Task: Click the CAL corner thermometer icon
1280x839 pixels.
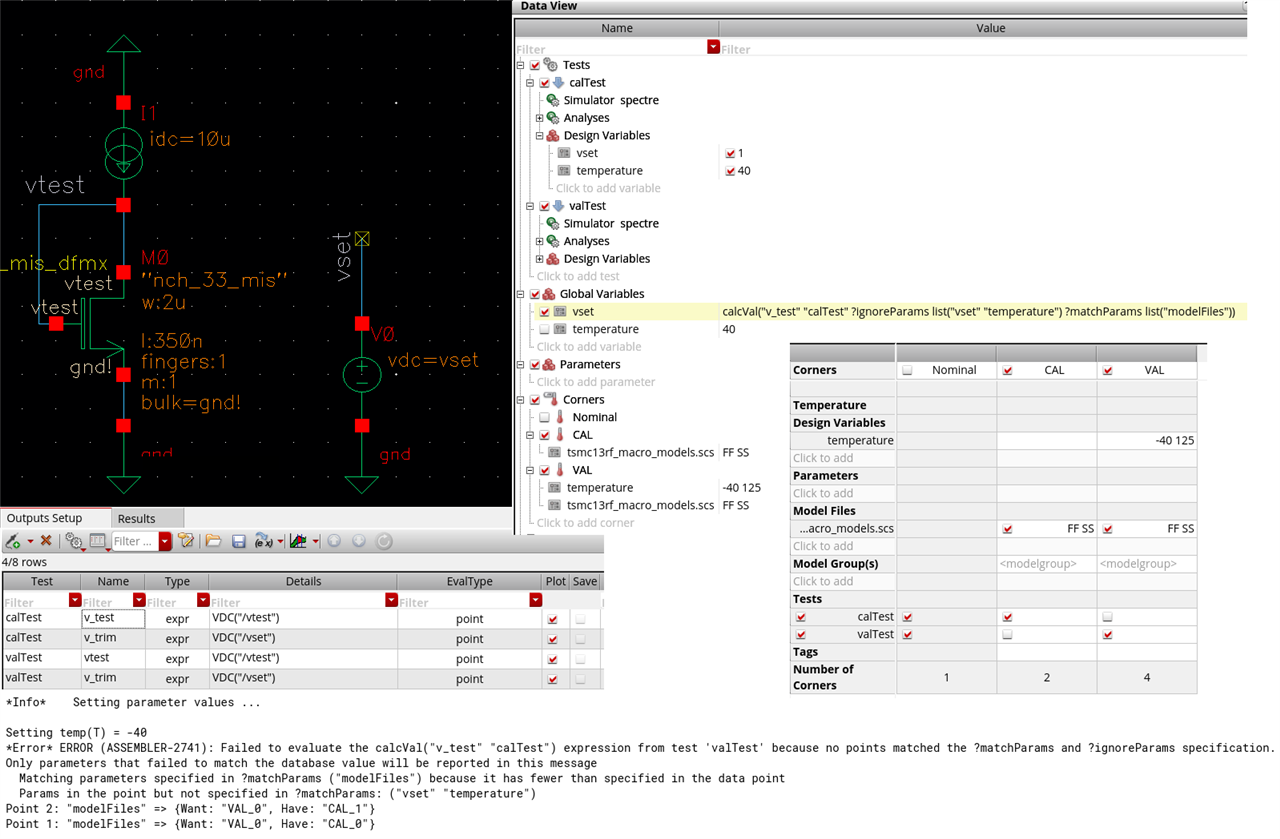Action: pos(561,435)
